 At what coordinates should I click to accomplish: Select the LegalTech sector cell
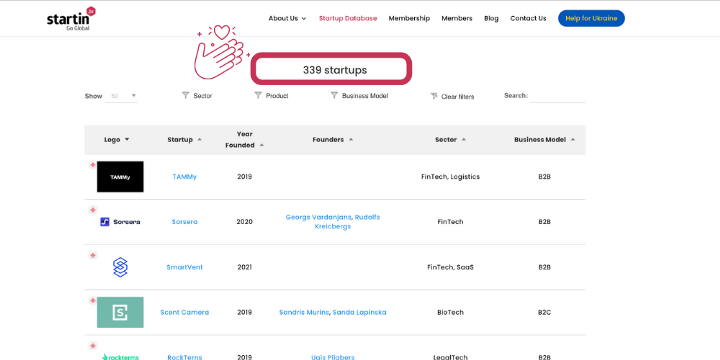450,357
